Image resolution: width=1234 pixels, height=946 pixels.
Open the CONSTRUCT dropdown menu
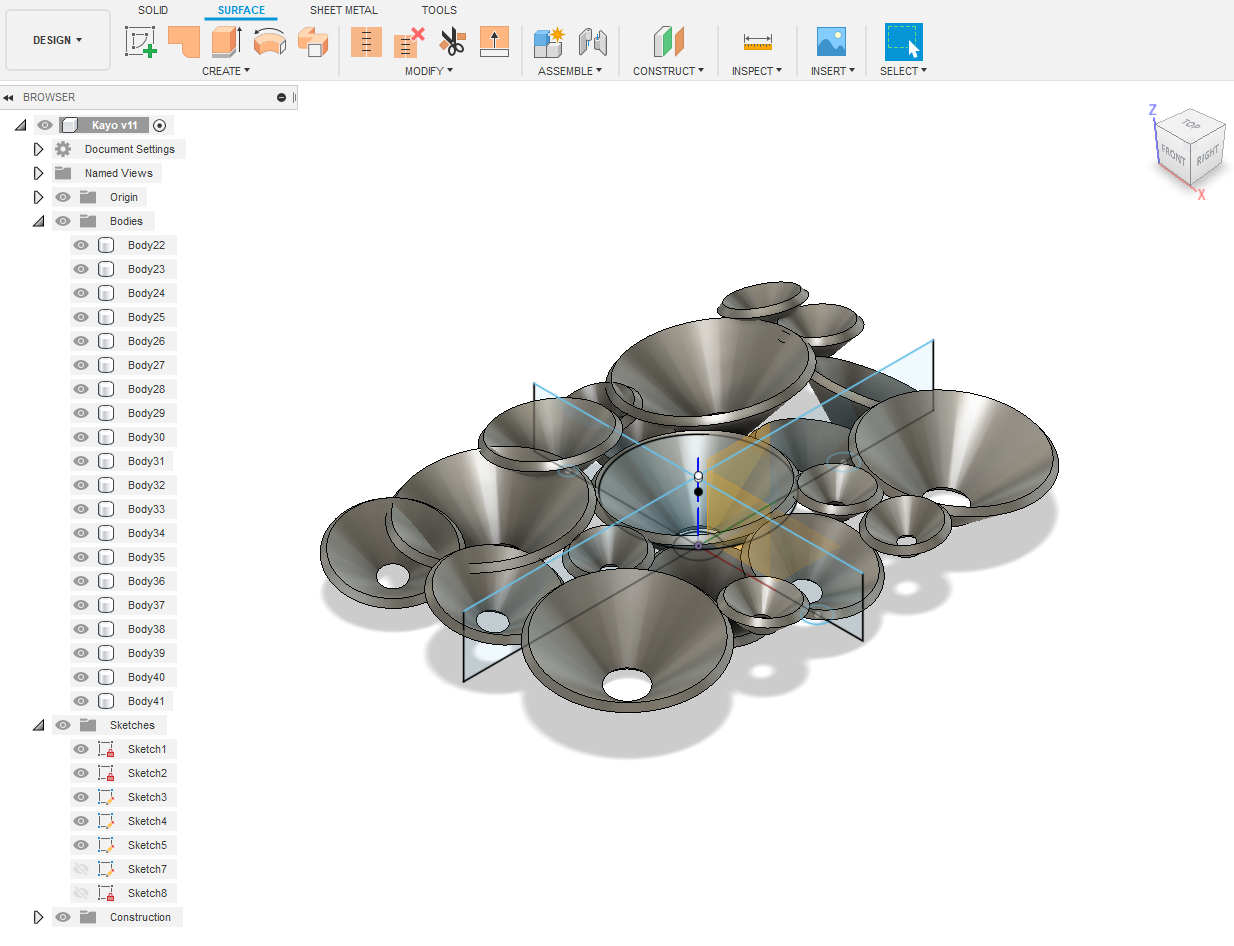668,71
